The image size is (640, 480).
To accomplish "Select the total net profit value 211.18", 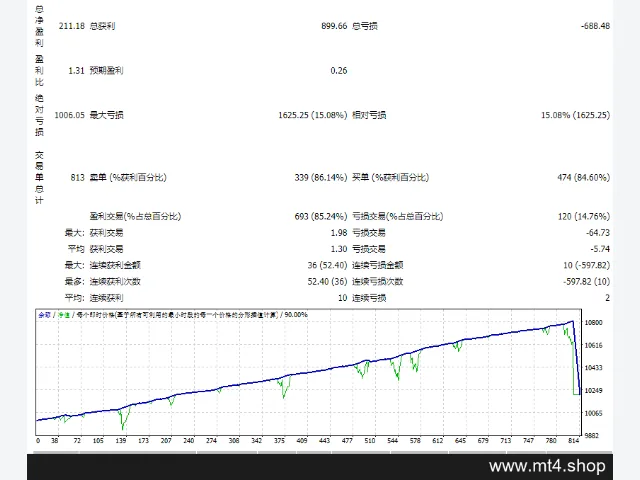I will tap(72, 26).
